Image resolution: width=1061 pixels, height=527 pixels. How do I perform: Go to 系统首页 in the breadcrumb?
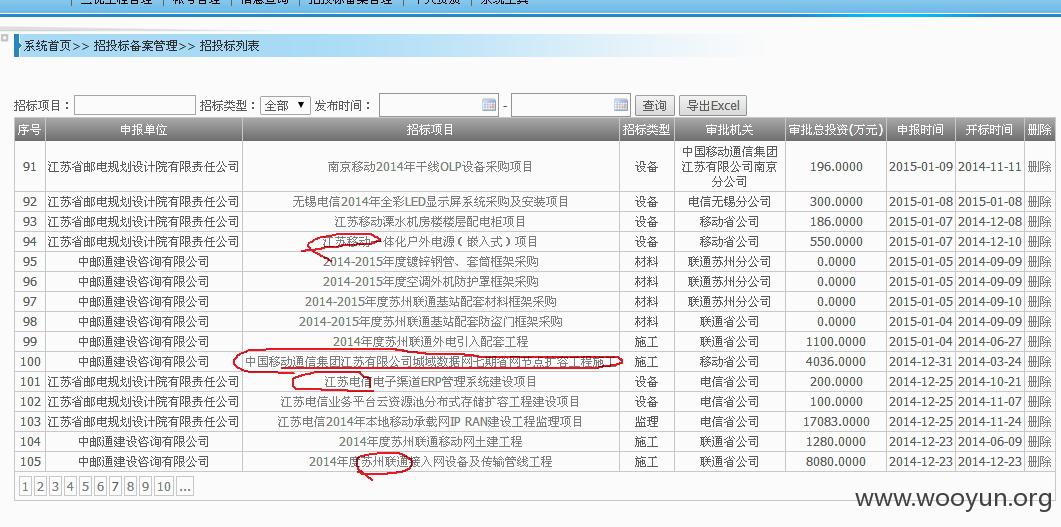[47, 46]
